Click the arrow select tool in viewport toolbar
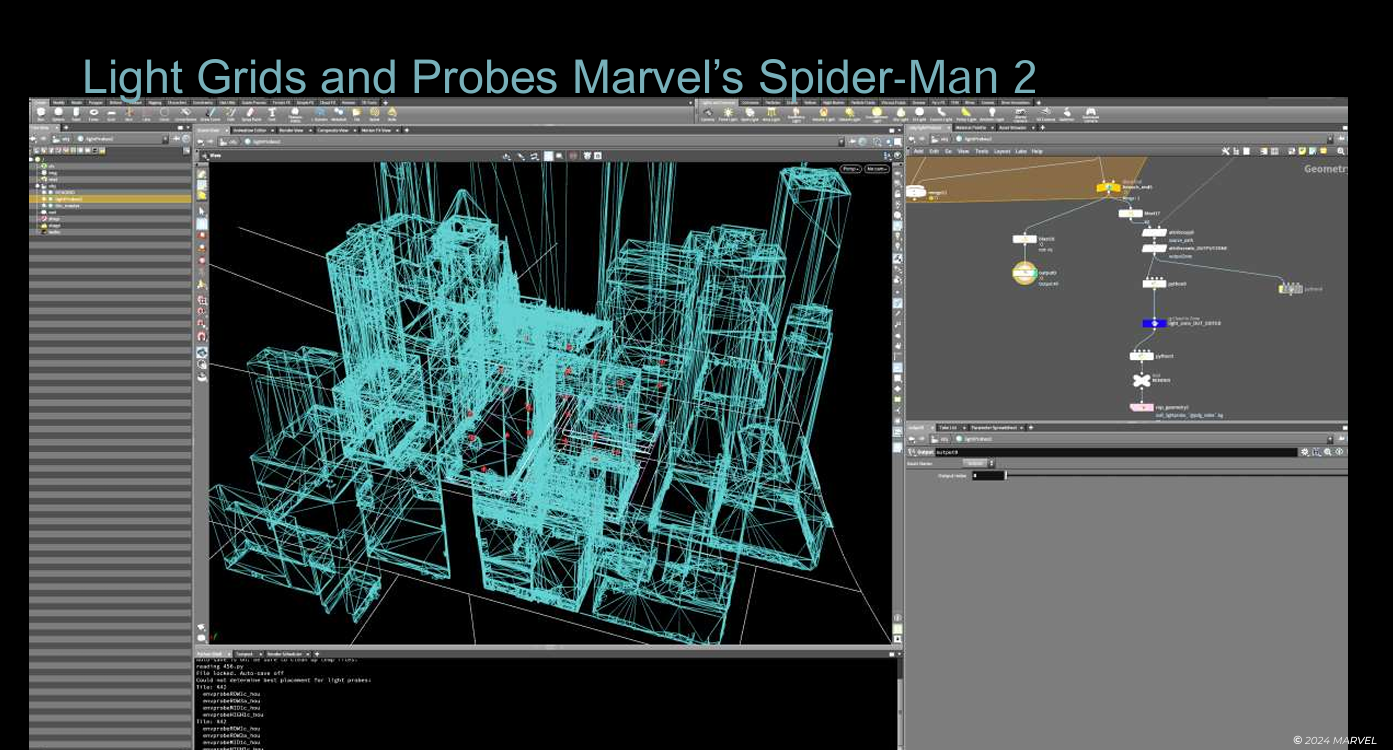This screenshot has height=750, width=1393. click(201, 211)
